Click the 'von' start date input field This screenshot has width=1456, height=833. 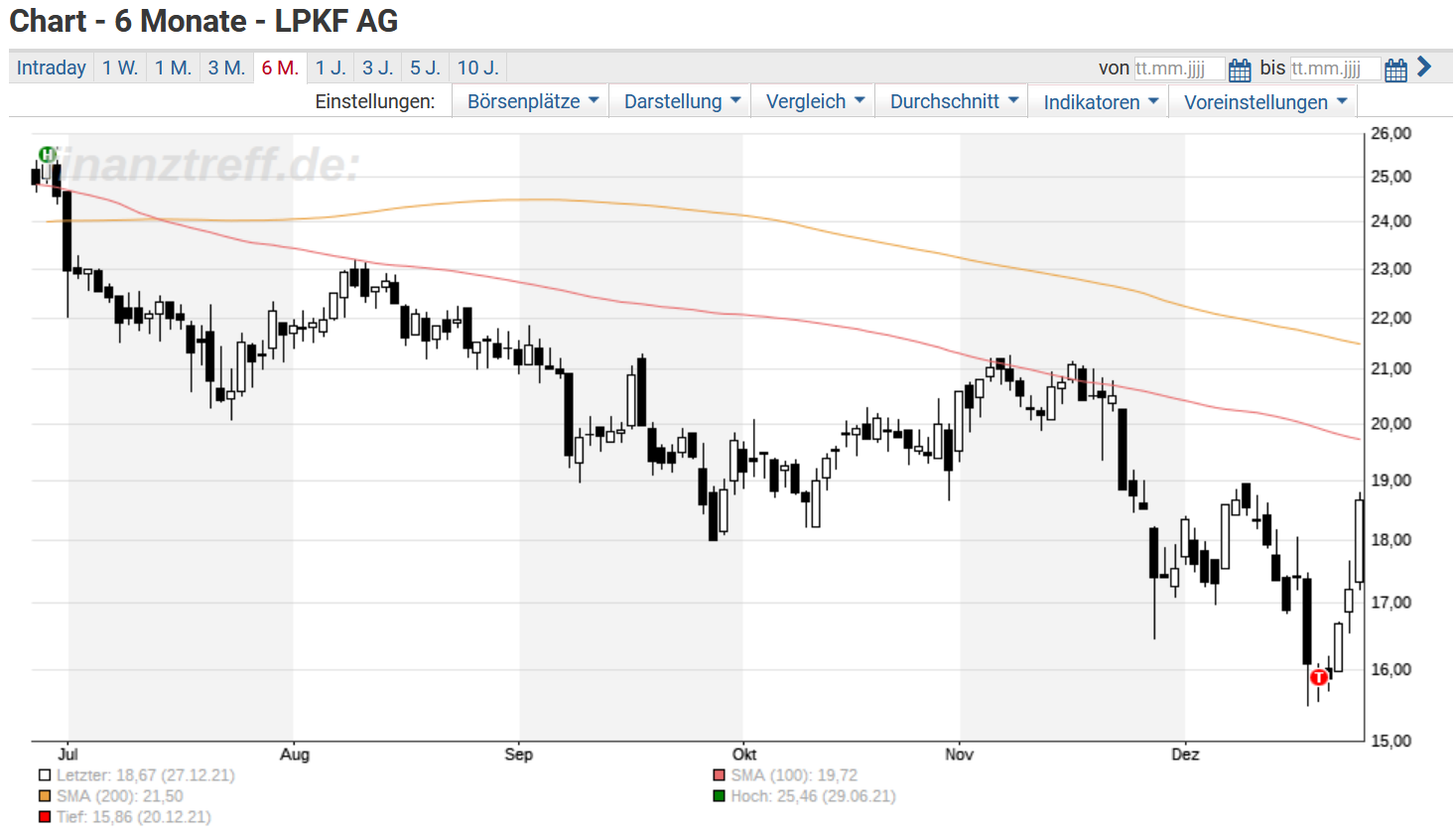[1179, 69]
